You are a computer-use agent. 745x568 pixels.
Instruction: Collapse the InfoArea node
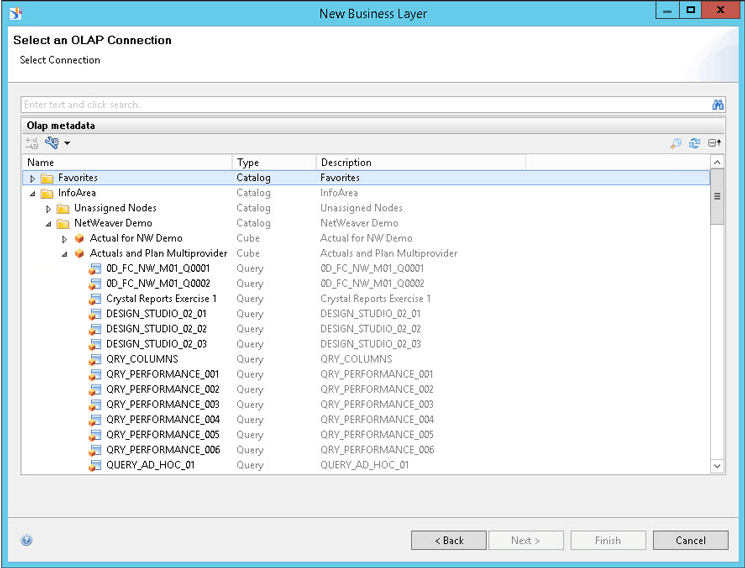(32, 194)
